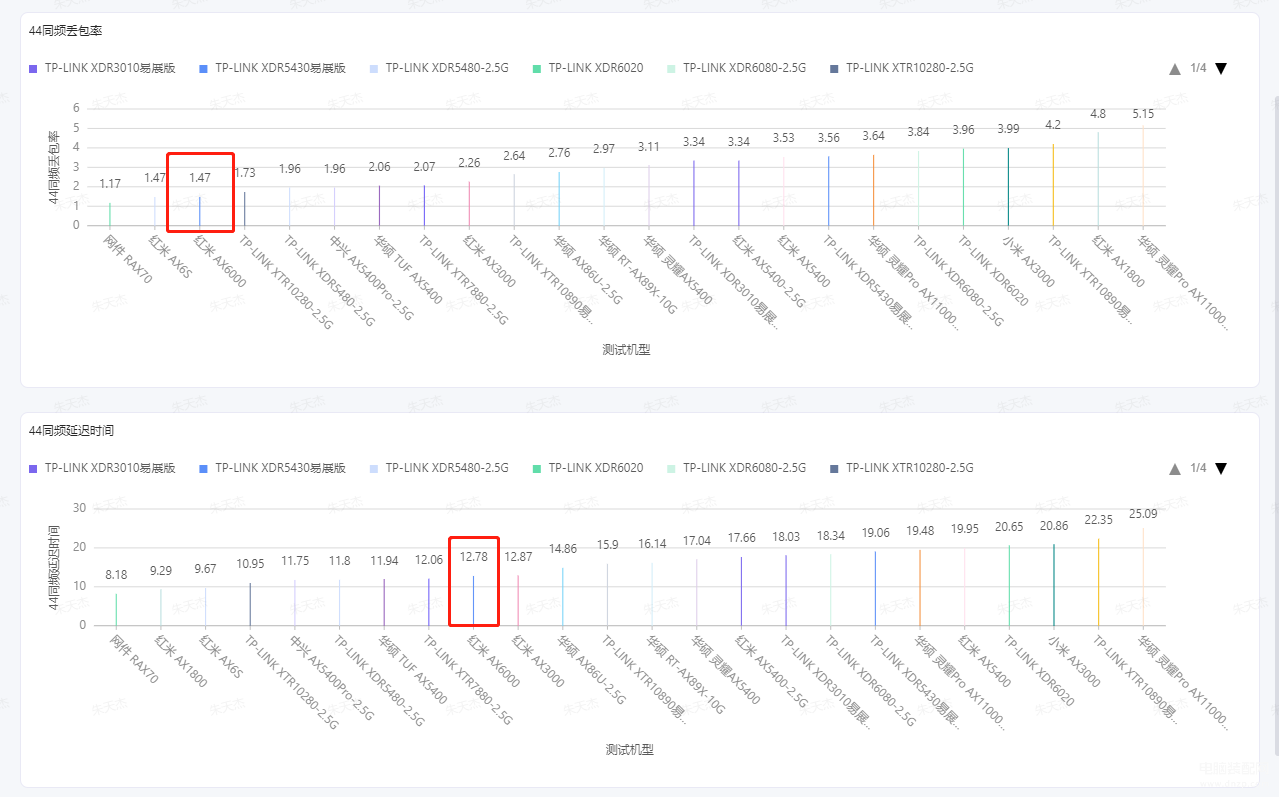The height and width of the screenshot is (797, 1279).
Task: Click 网件 RAX70 x-axis label in 丢包率 chart
Action: tap(127, 260)
